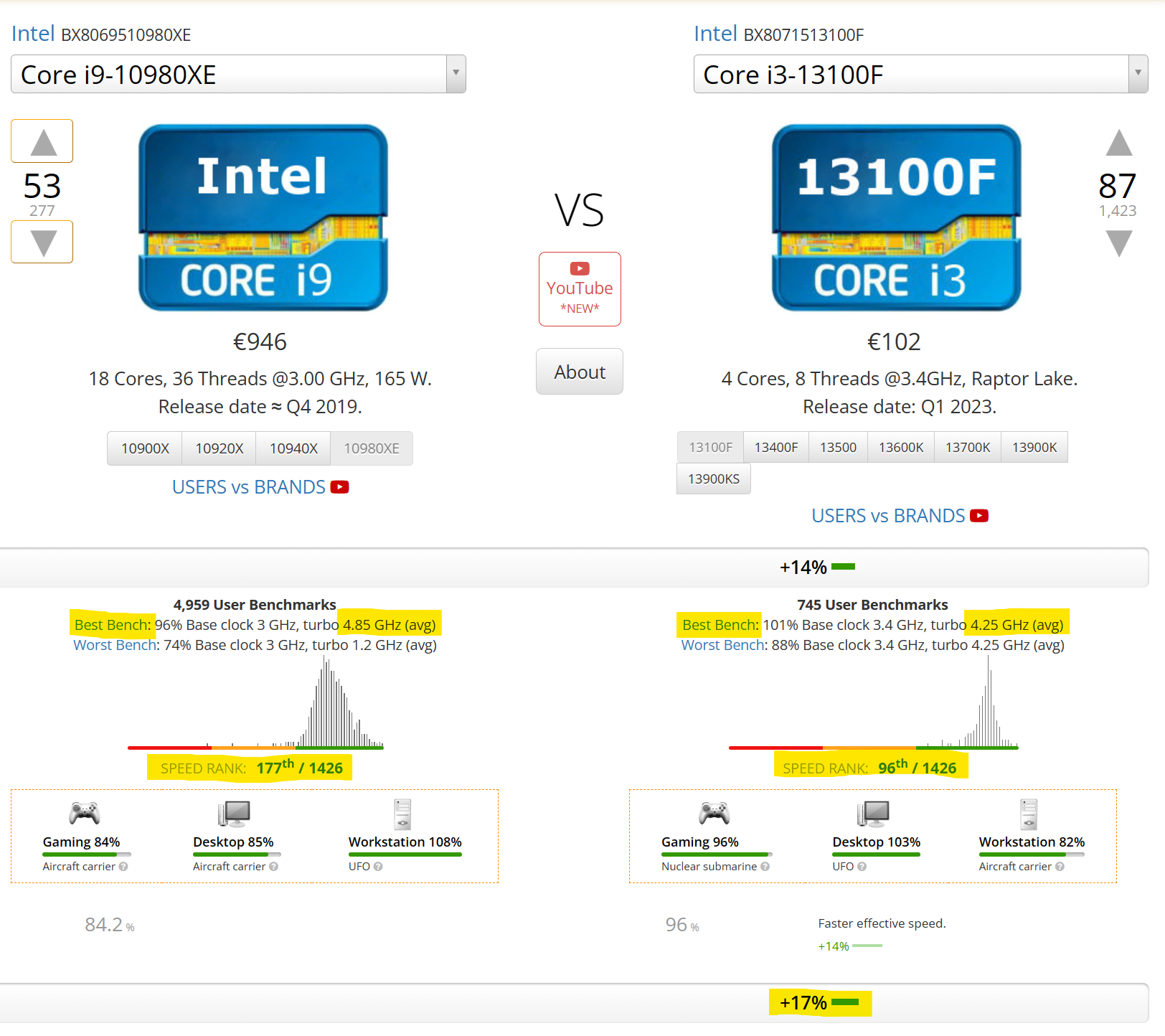Click help icon beside left UFO label
The image size is (1165, 1036).
pos(378,867)
